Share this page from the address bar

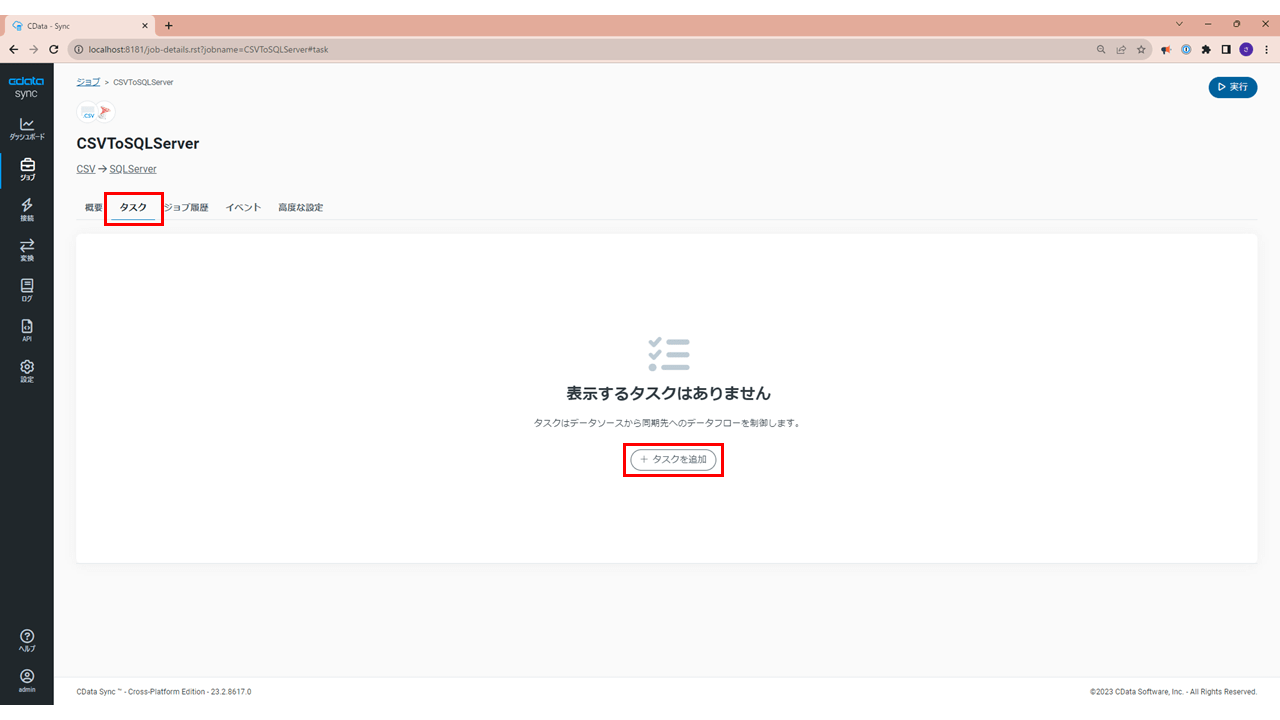[1121, 49]
